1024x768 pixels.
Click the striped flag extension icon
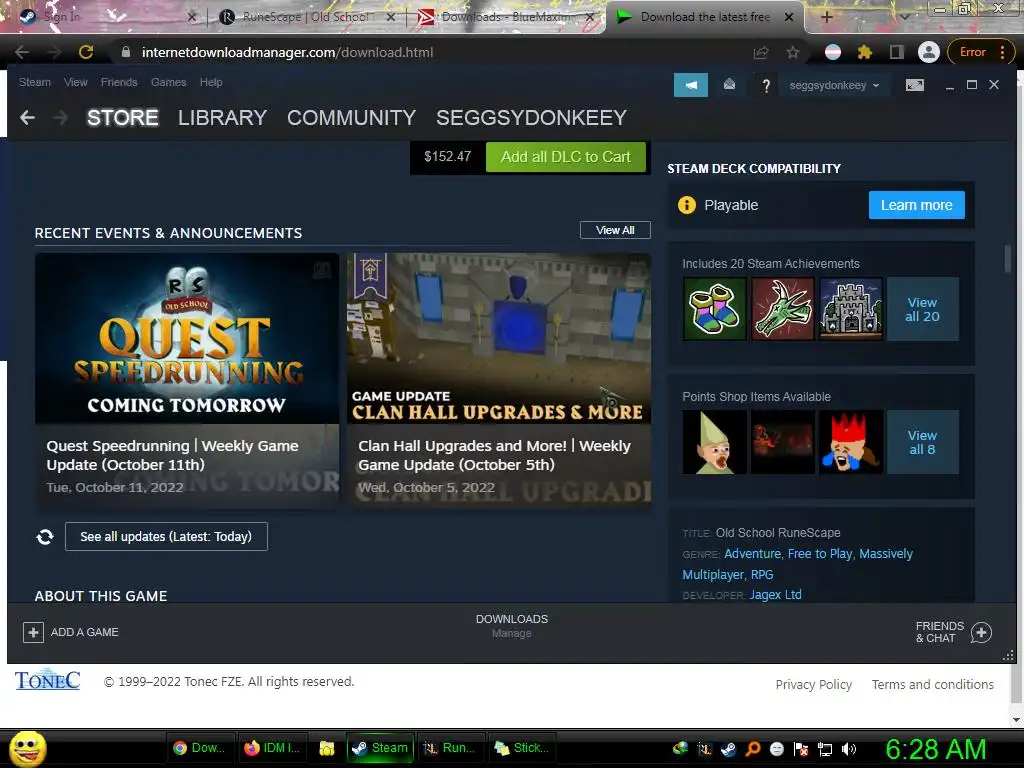[x=833, y=52]
